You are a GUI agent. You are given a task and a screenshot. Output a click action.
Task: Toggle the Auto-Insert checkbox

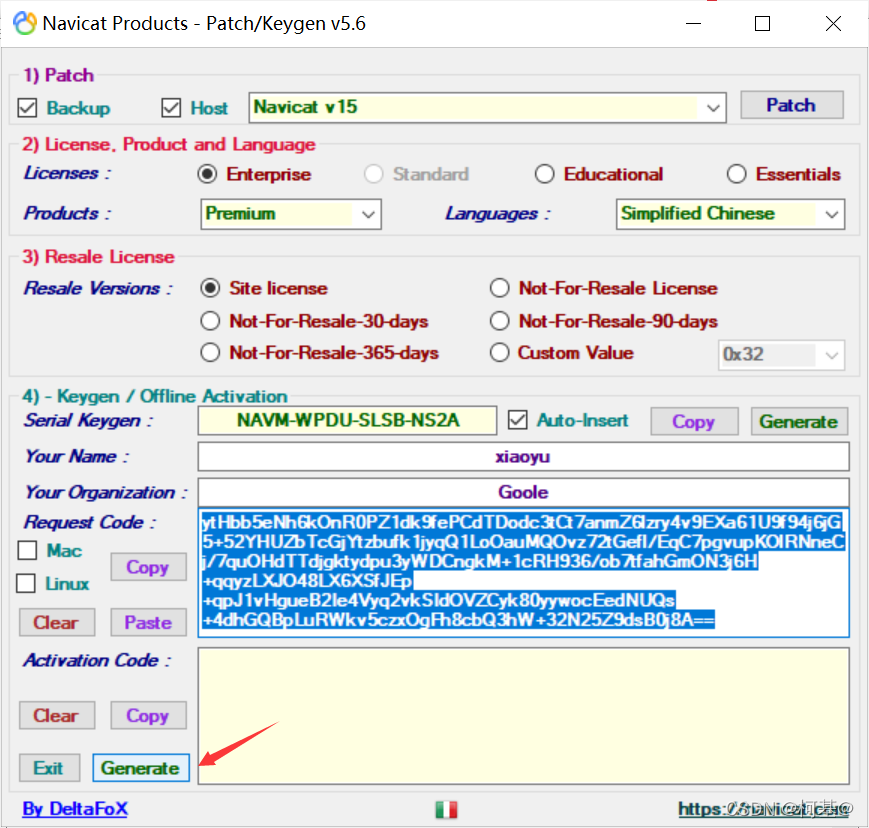(518, 420)
